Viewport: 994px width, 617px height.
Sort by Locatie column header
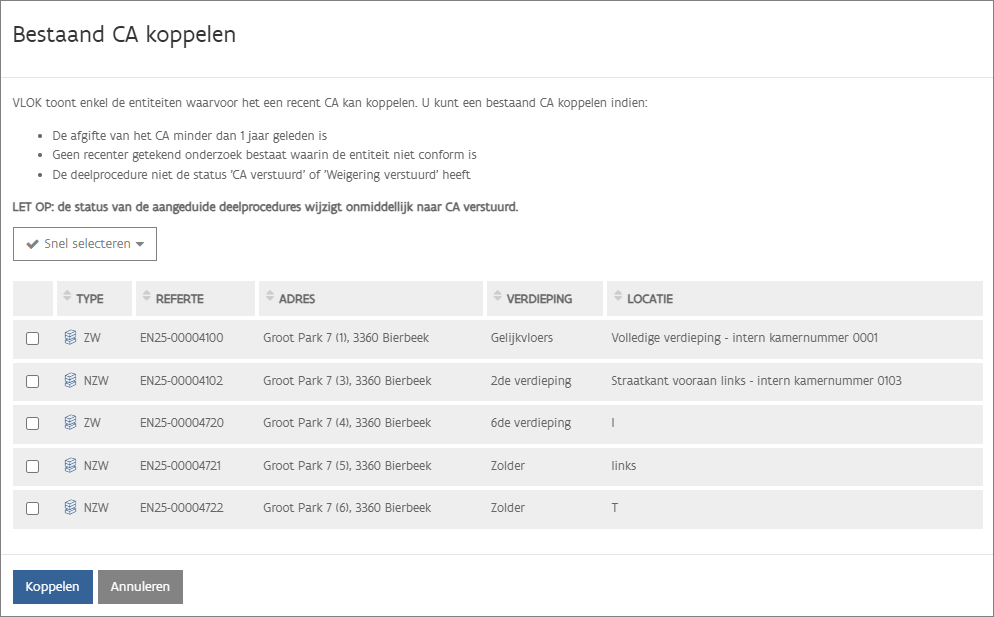(x=649, y=298)
